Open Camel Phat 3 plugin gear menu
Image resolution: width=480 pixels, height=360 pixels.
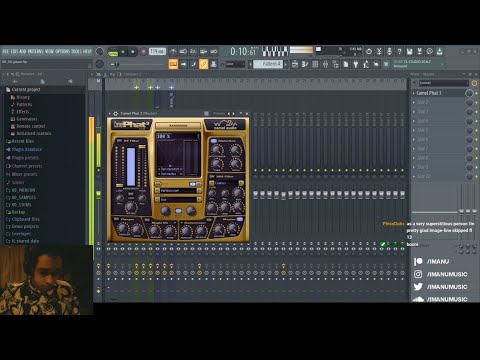(116, 113)
